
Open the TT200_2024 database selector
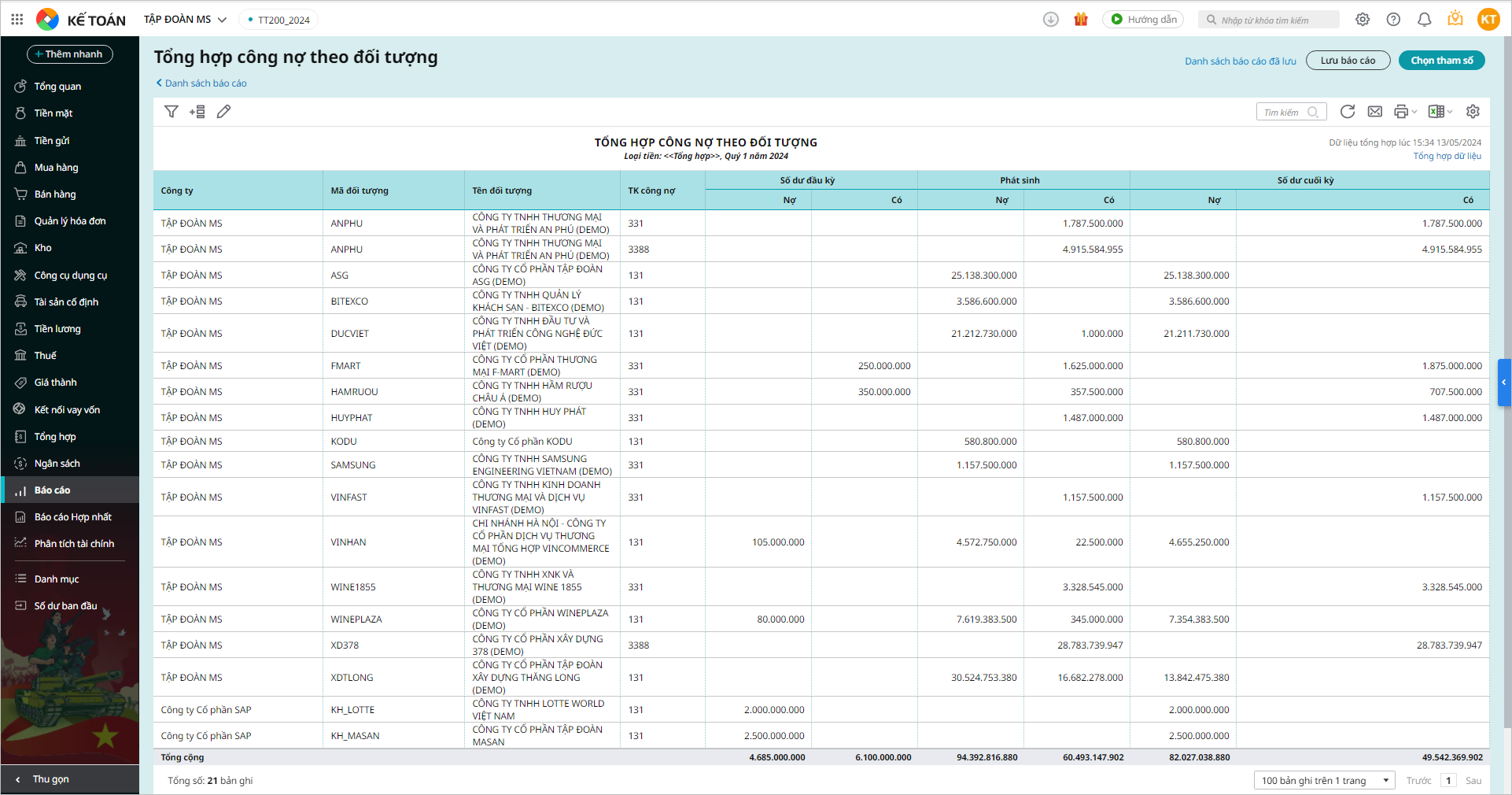[x=278, y=20]
